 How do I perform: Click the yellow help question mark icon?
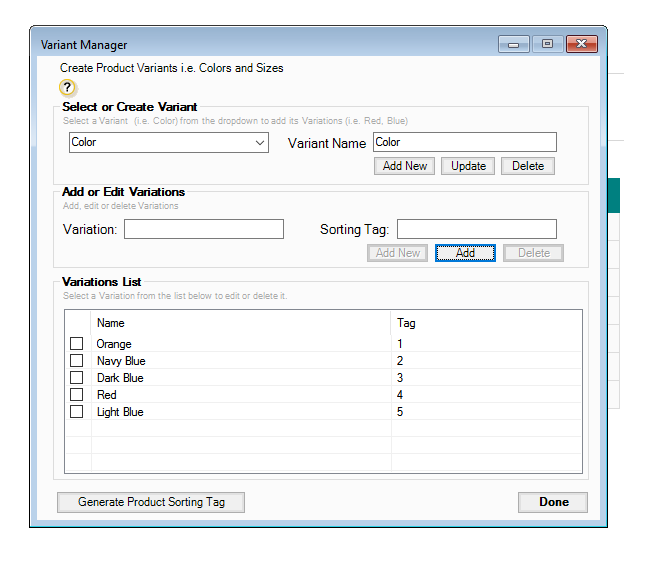coord(69,88)
